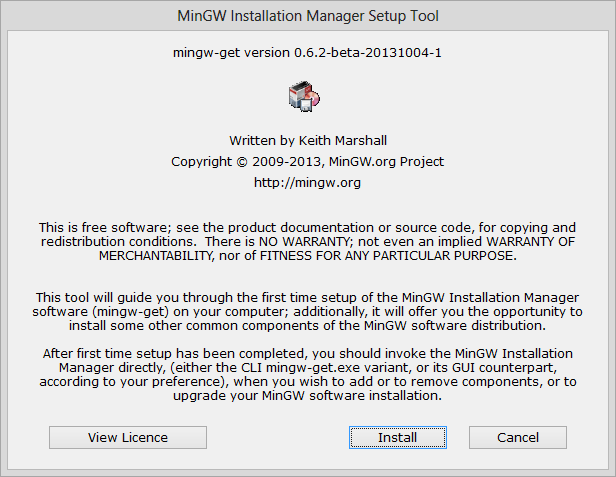Click the Written by Keith Marshall line

pos(308,141)
